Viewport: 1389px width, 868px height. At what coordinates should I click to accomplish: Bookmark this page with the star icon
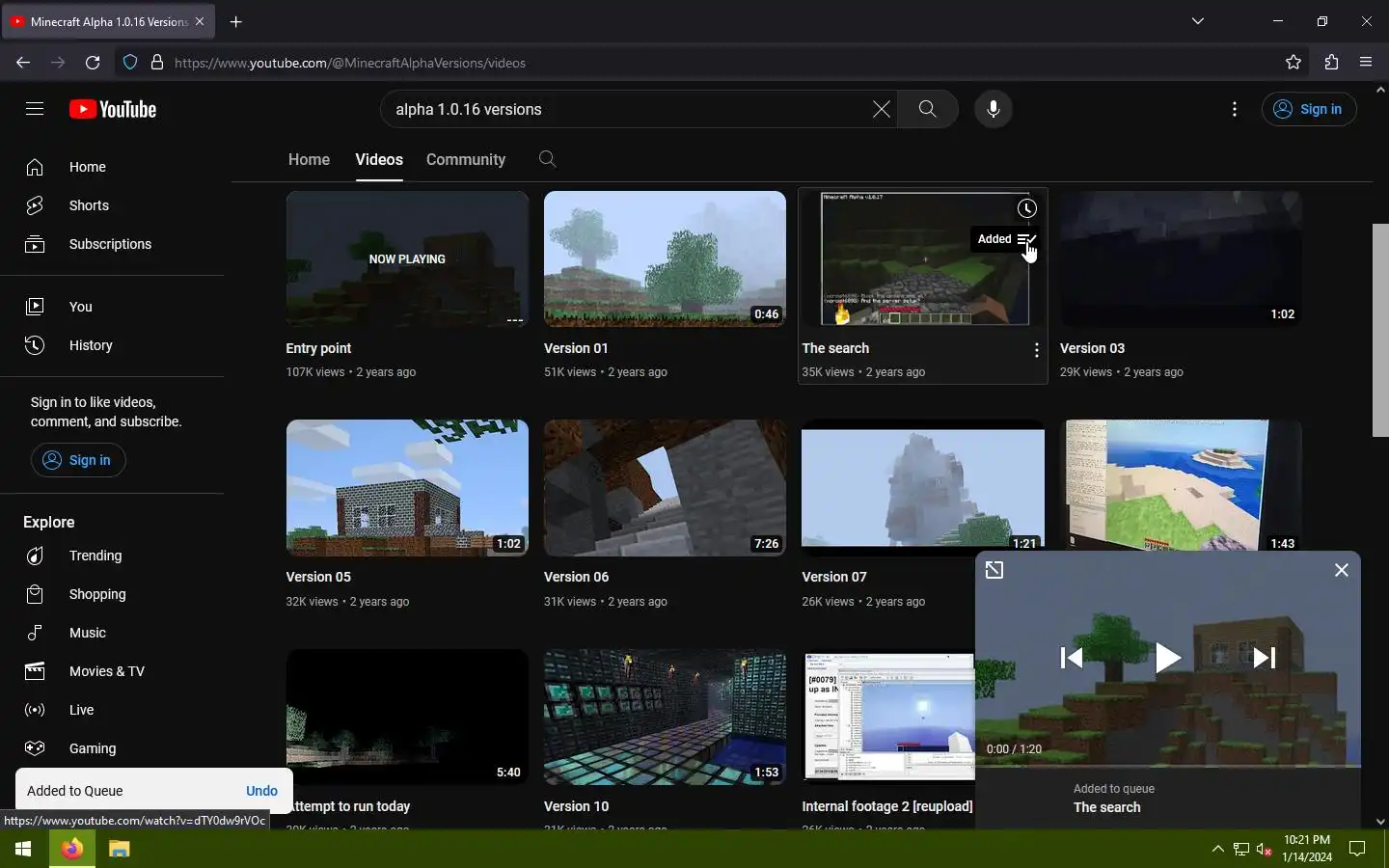(x=1294, y=63)
